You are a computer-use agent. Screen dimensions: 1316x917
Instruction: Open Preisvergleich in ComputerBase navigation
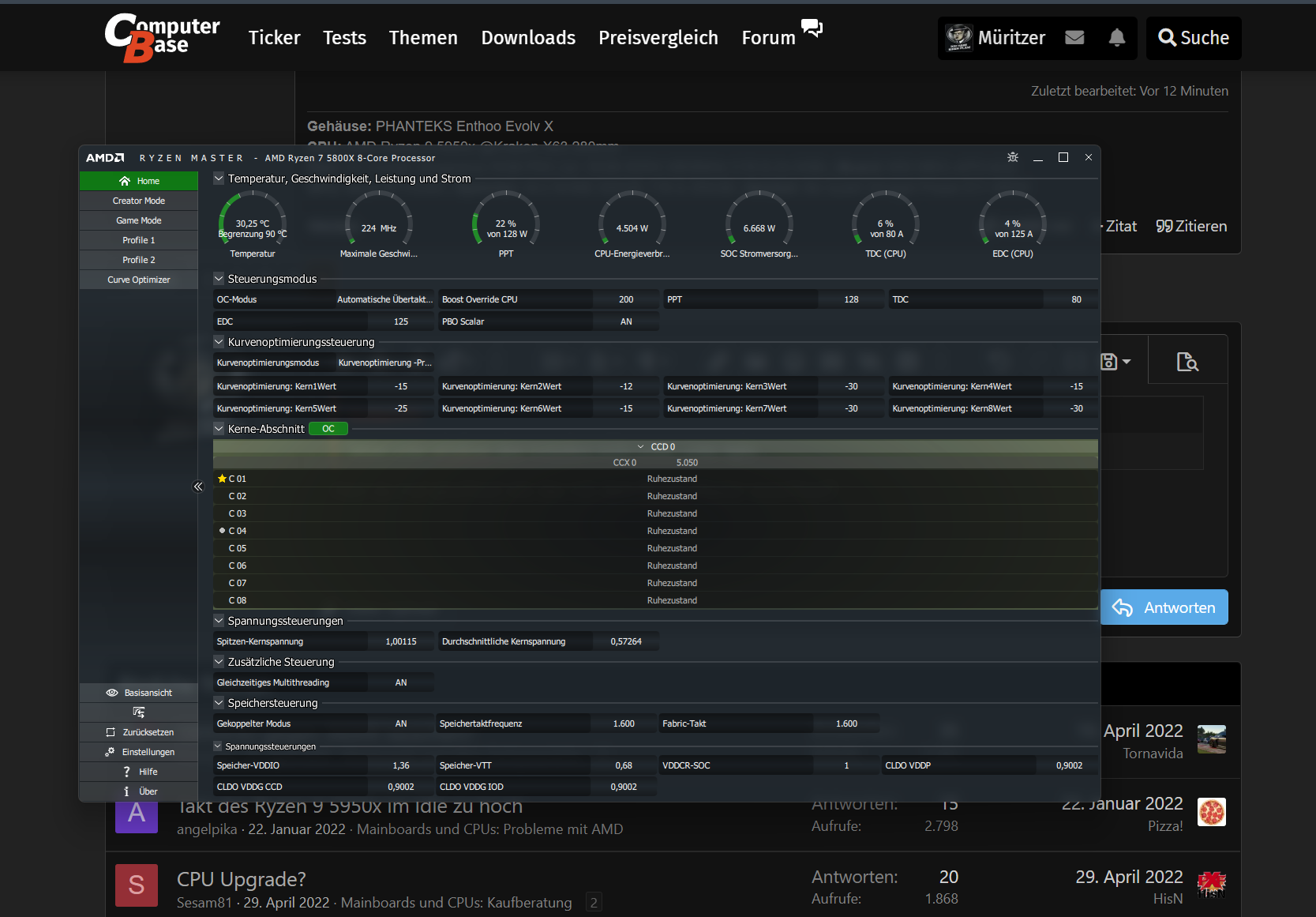pyautogui.click(x=658, y=38)
